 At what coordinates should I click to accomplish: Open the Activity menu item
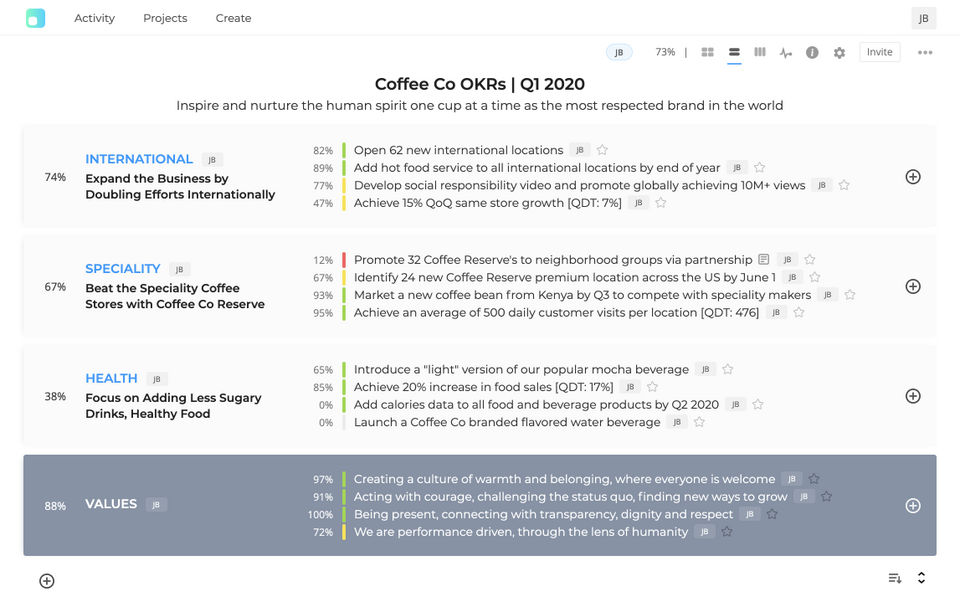click(94, 18)
